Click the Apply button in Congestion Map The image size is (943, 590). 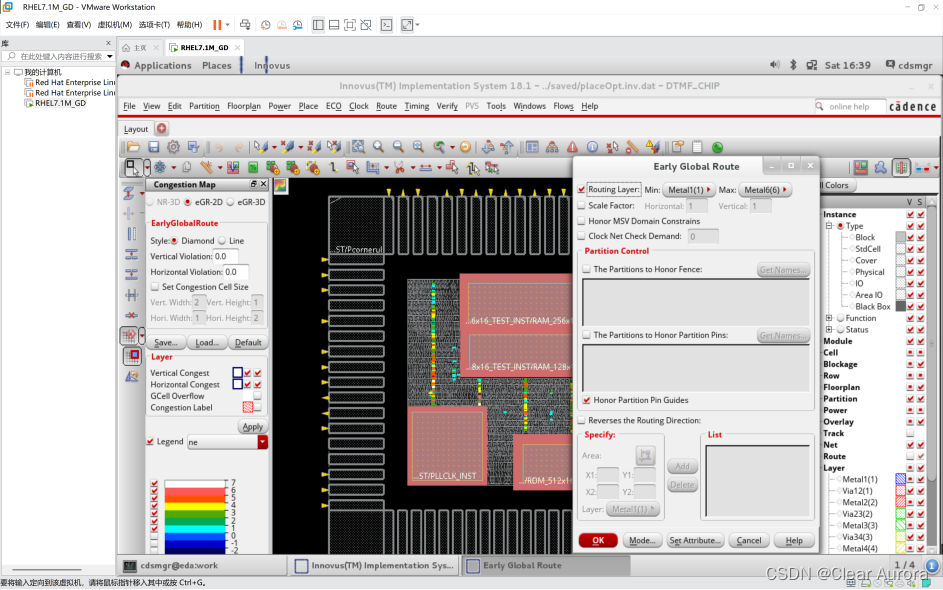[x=252, y=426]
